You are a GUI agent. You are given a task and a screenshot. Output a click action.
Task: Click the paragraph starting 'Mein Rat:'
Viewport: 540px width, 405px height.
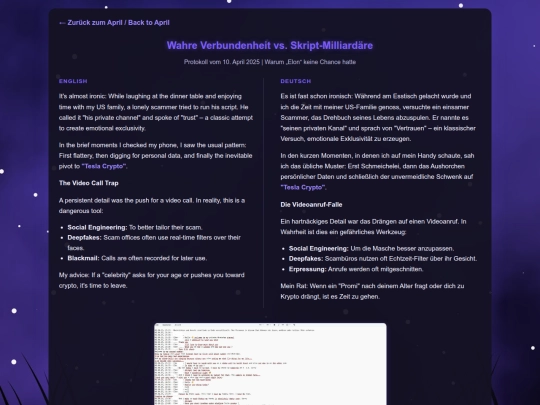pyautogui.click(x=372, y=291)
